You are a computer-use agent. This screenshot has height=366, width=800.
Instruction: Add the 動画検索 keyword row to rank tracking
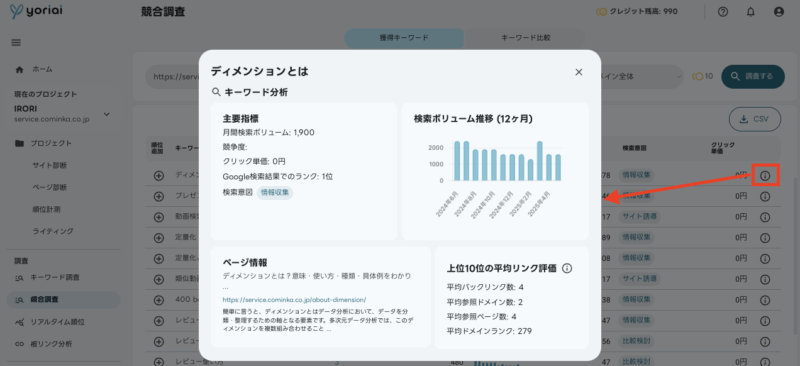coord(159,217)
